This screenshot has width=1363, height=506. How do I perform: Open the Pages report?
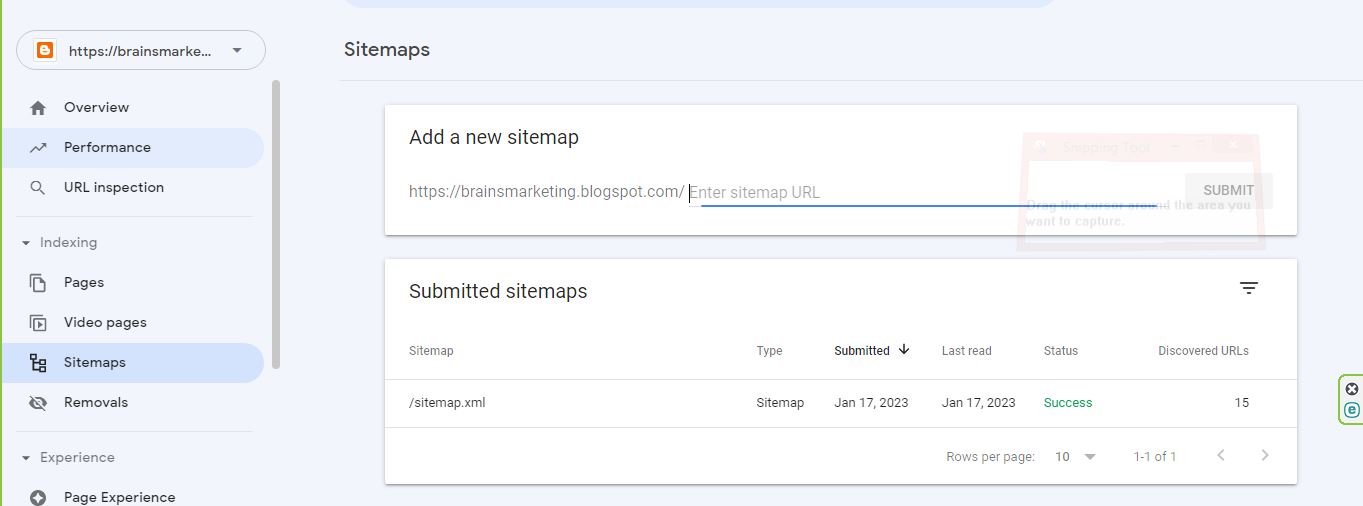(132, 282)
